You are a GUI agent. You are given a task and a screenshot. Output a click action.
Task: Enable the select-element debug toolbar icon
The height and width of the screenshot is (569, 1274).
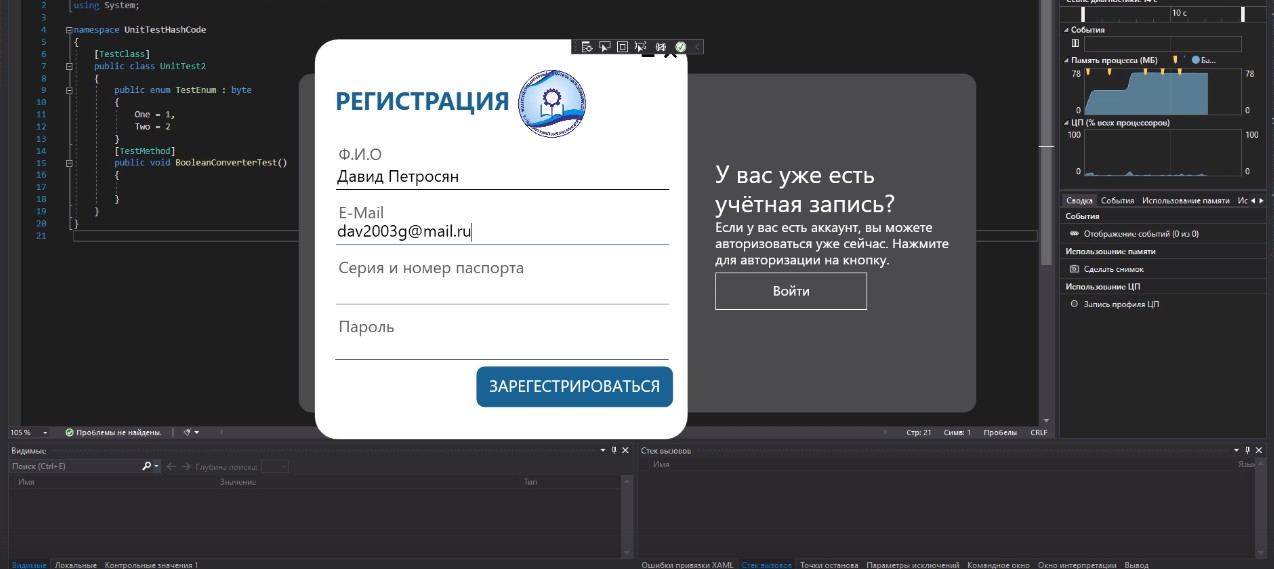click(605, 47)
